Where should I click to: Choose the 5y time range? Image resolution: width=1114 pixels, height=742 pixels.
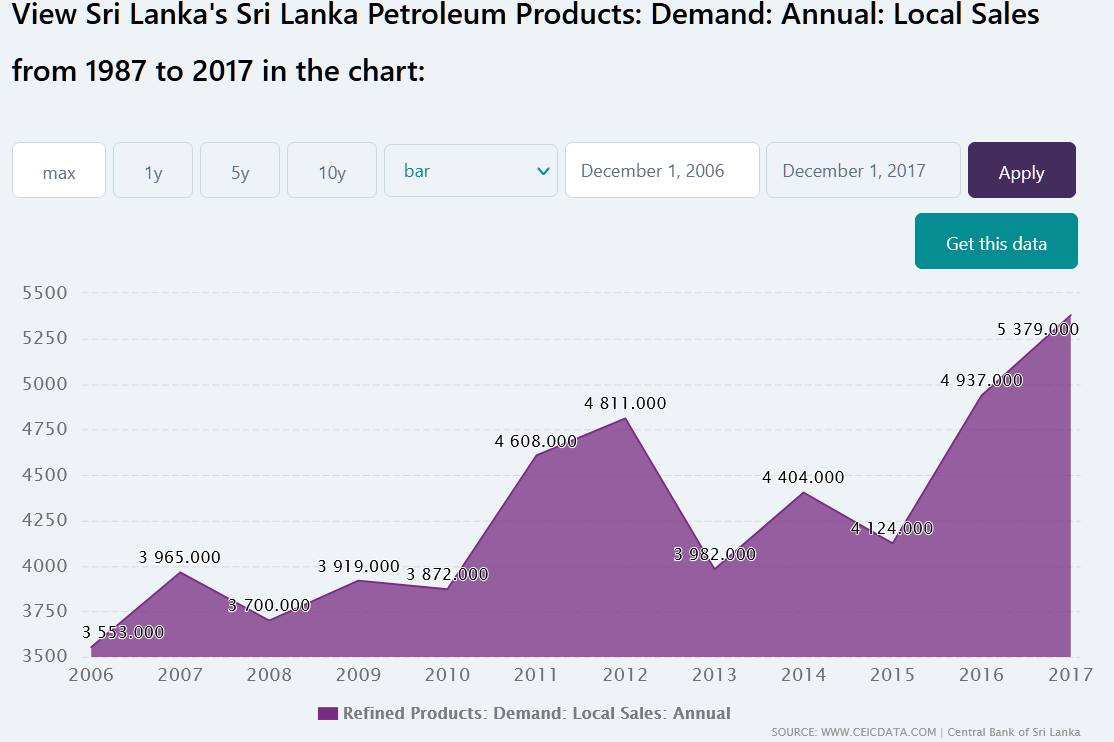tap(240, 171)
